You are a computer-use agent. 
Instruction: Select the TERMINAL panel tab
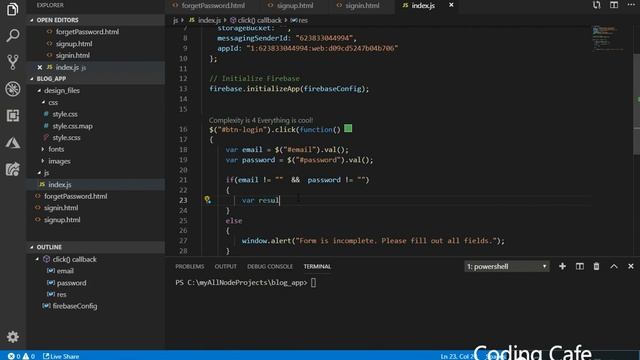point(317,266)
